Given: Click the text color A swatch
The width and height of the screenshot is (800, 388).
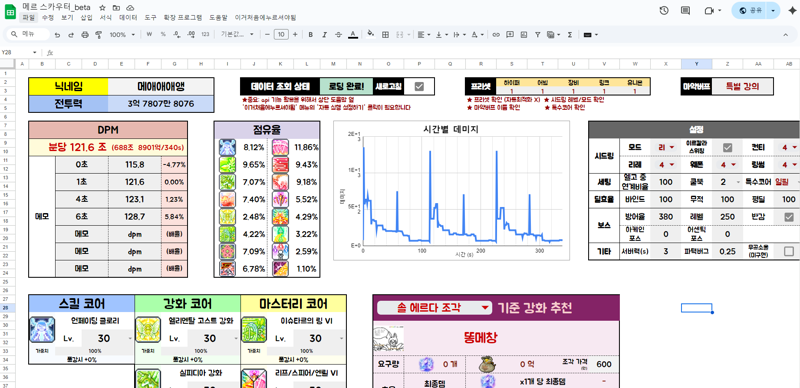Looking at the screenshot, I should [x=352, y=35].
